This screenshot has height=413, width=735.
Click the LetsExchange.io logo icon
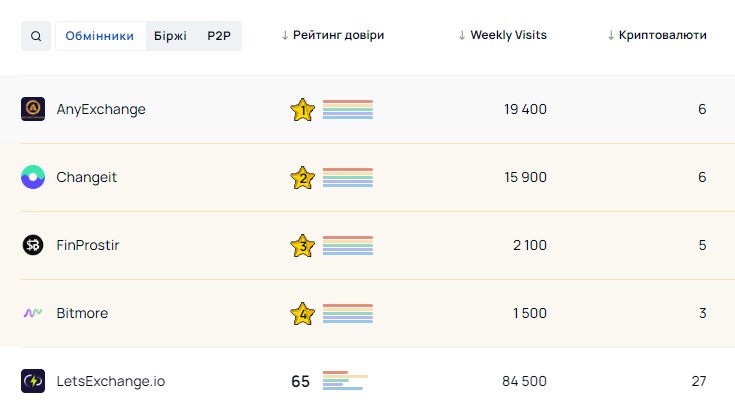coord(33,381)
